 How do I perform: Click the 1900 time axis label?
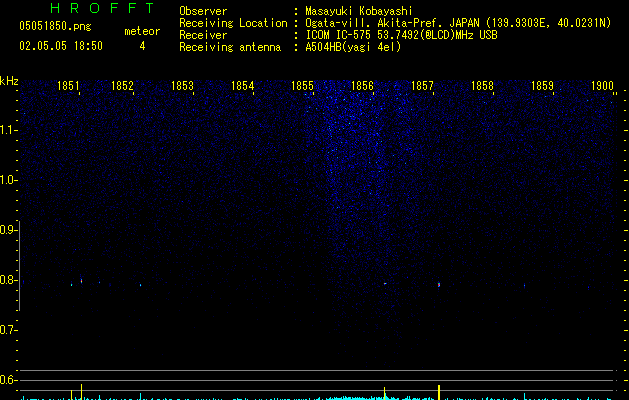603,86
